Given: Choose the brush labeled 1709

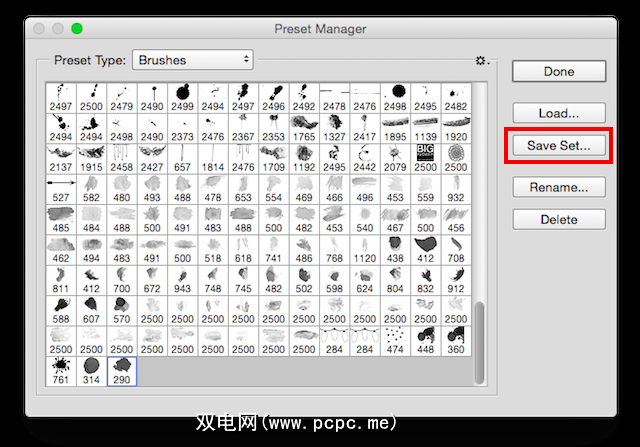Looking at the screenshot, I should (x=273, y=159).
